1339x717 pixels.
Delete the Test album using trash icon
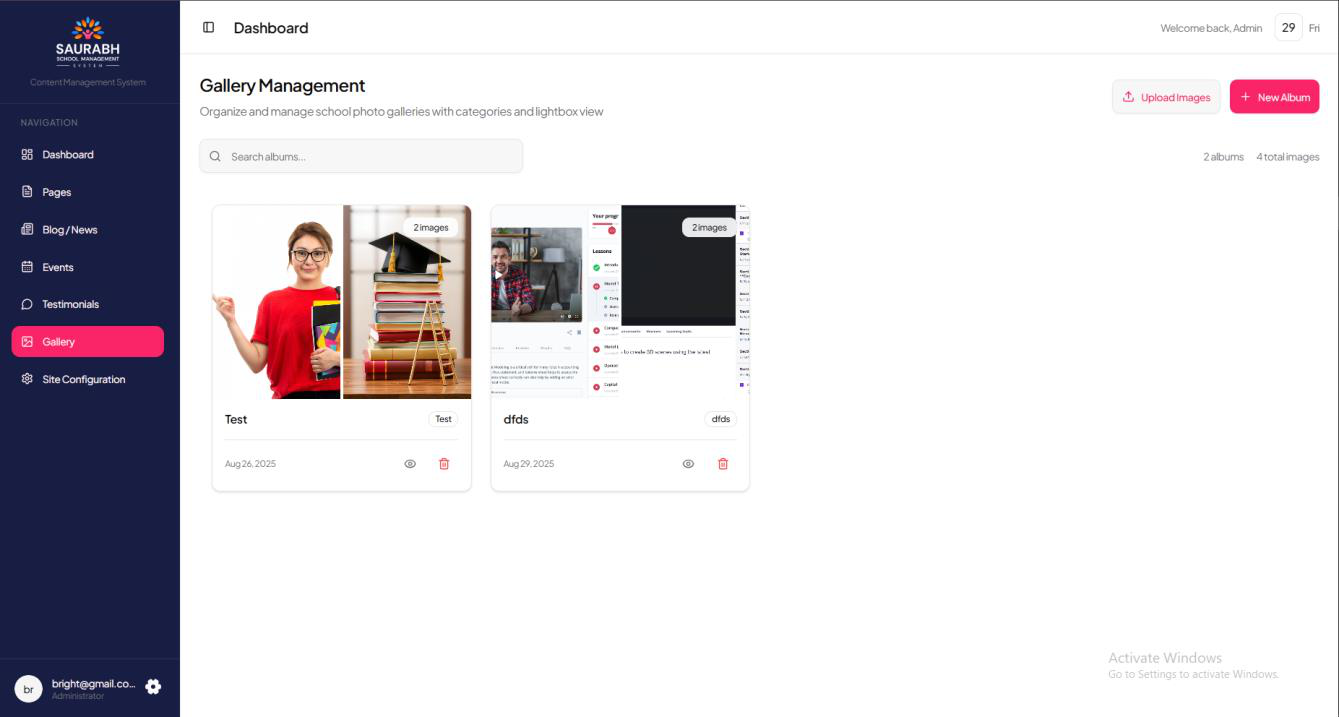(x=444, y=464)
